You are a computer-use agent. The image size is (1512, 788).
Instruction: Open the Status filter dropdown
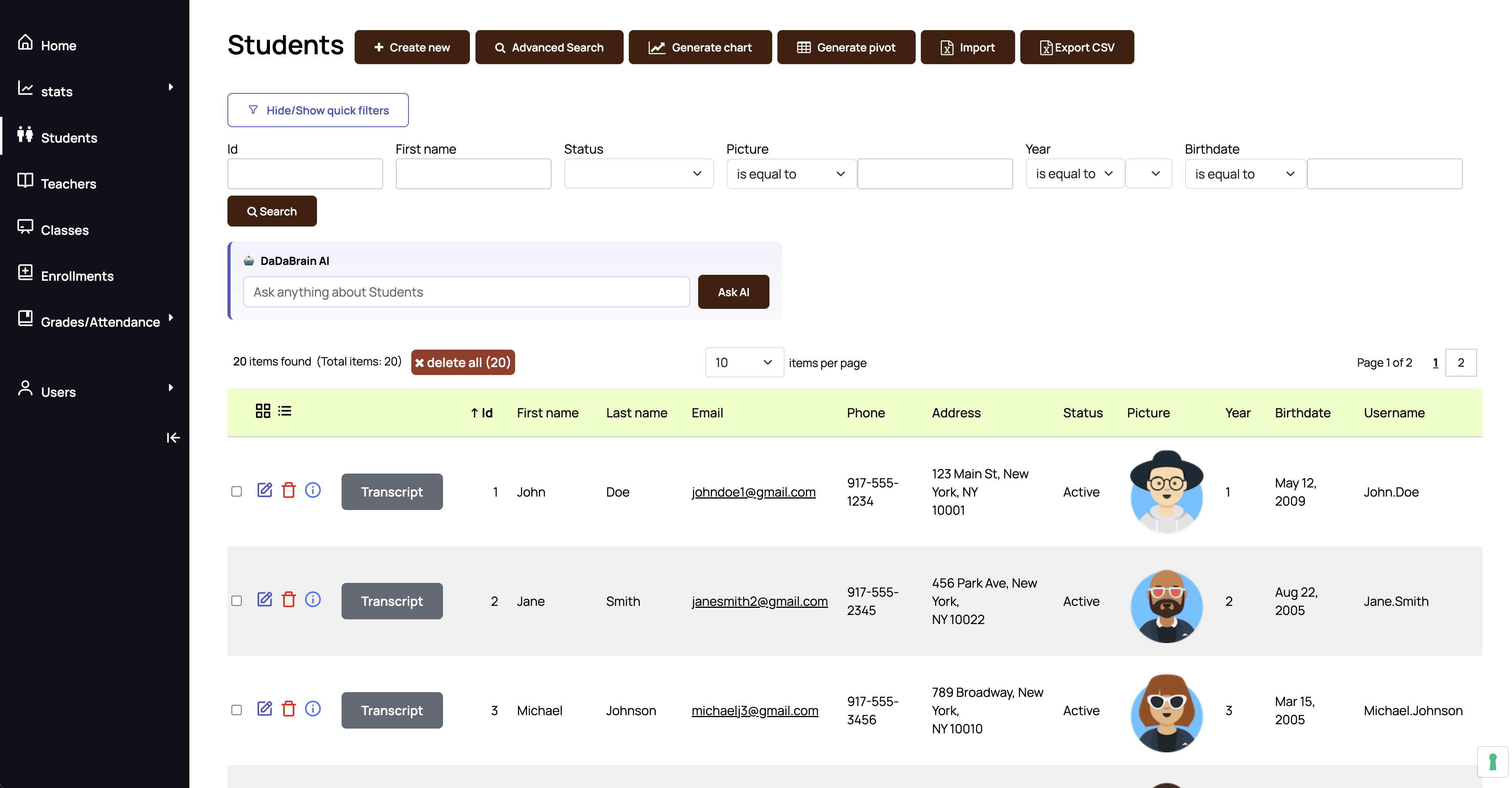[639, 174]
